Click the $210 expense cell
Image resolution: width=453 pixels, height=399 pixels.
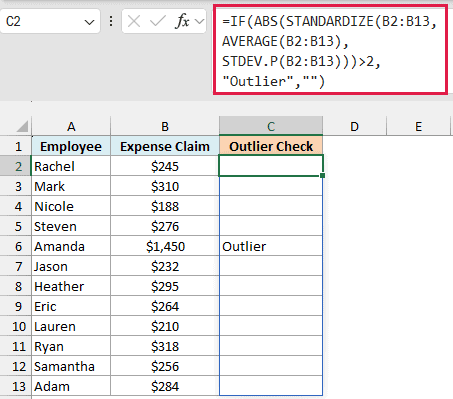pos(165,326)
